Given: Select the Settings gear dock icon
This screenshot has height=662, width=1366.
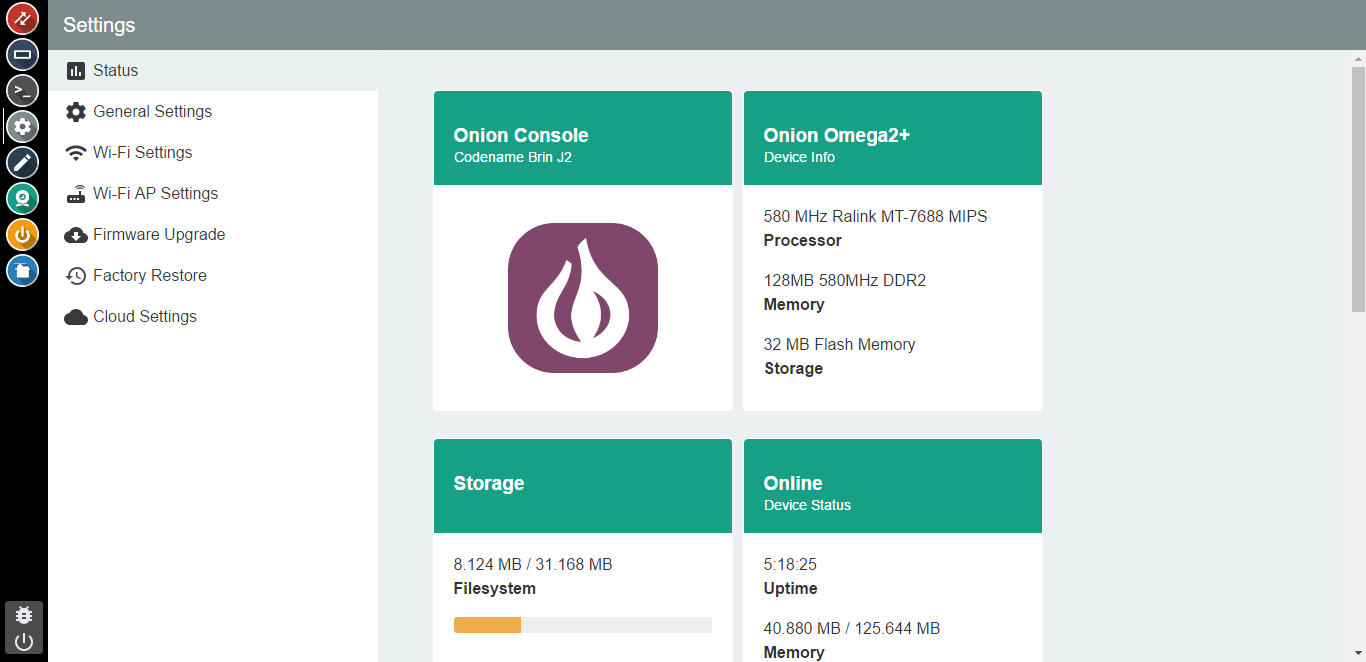Looking at the screenshot, I should click(23, 126).
